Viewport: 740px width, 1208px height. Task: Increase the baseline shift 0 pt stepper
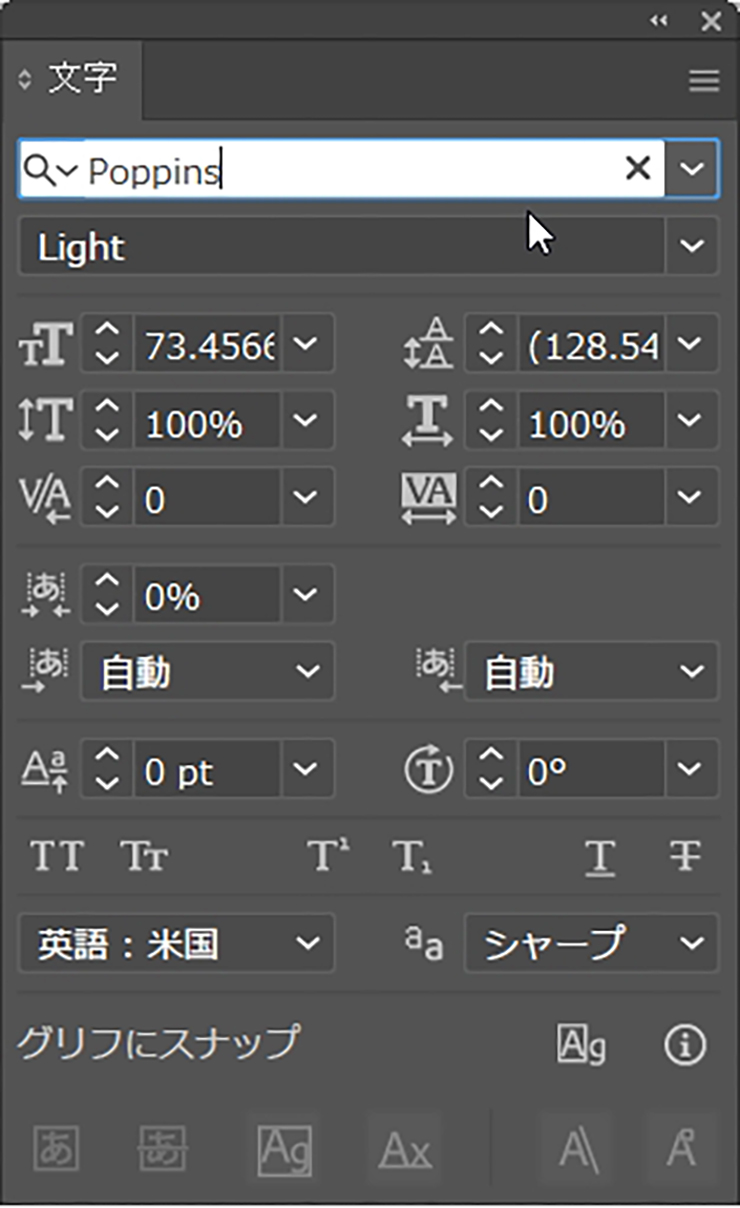[x=106, y=759]
